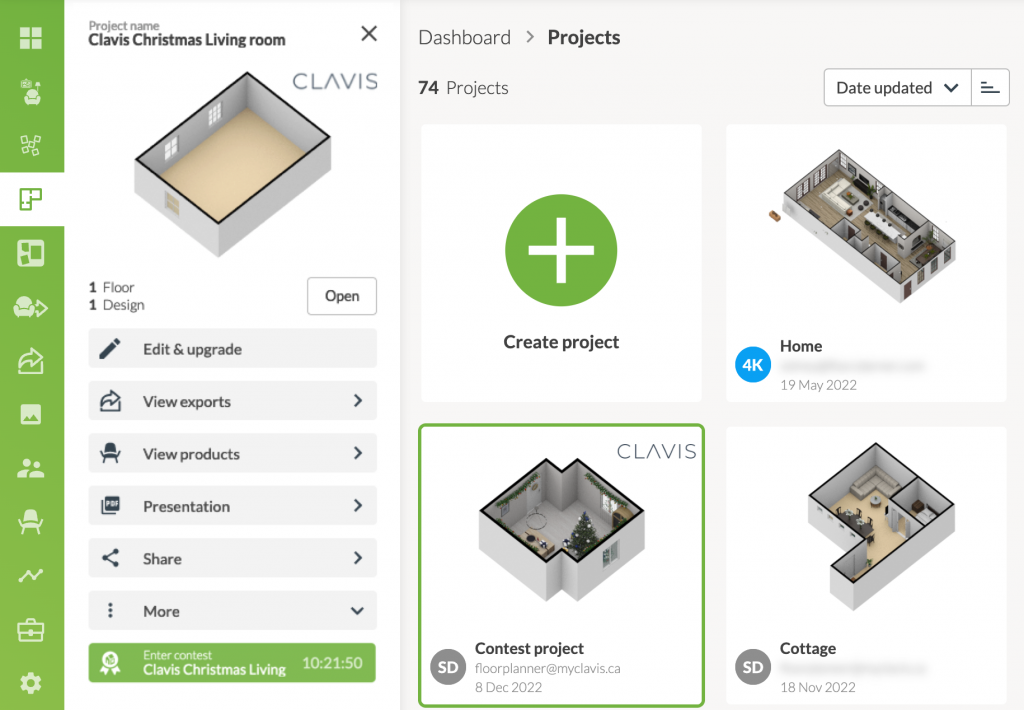Viewport: 1024px width, 710px height.
Task: Click the Projects breadcrumb
Action: click(584, 37)
